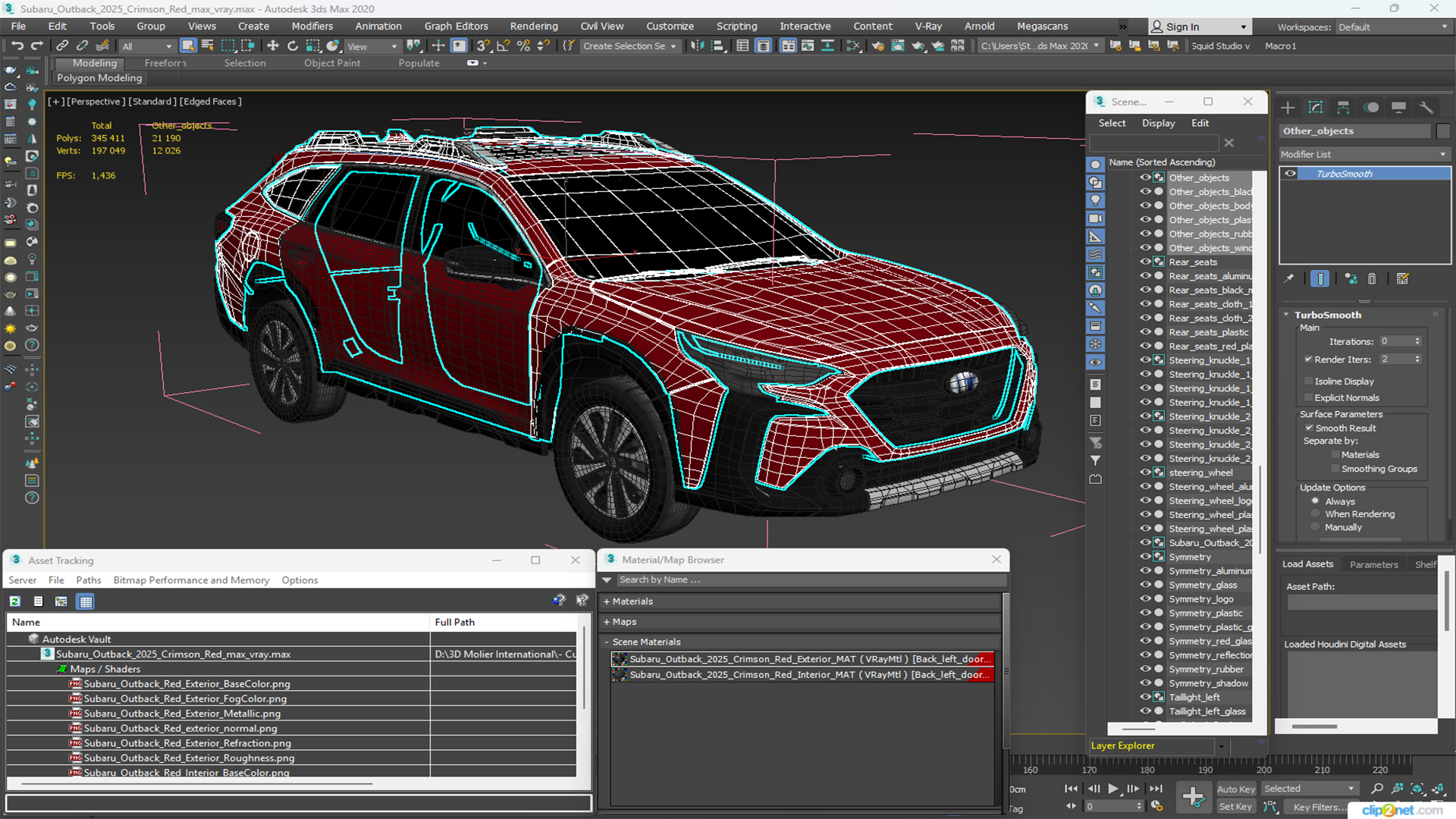Viewport: 1456px width, 819px height.
Task: Enable the Isoline Display checkbox
Action: pyautogui.click(x=1308, y=381)
